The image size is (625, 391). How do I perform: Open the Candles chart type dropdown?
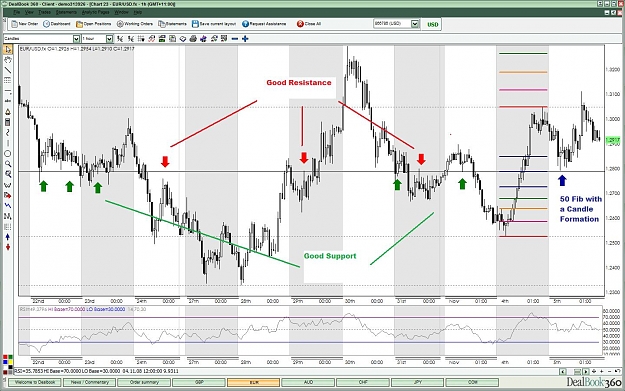tap(76, 39)
